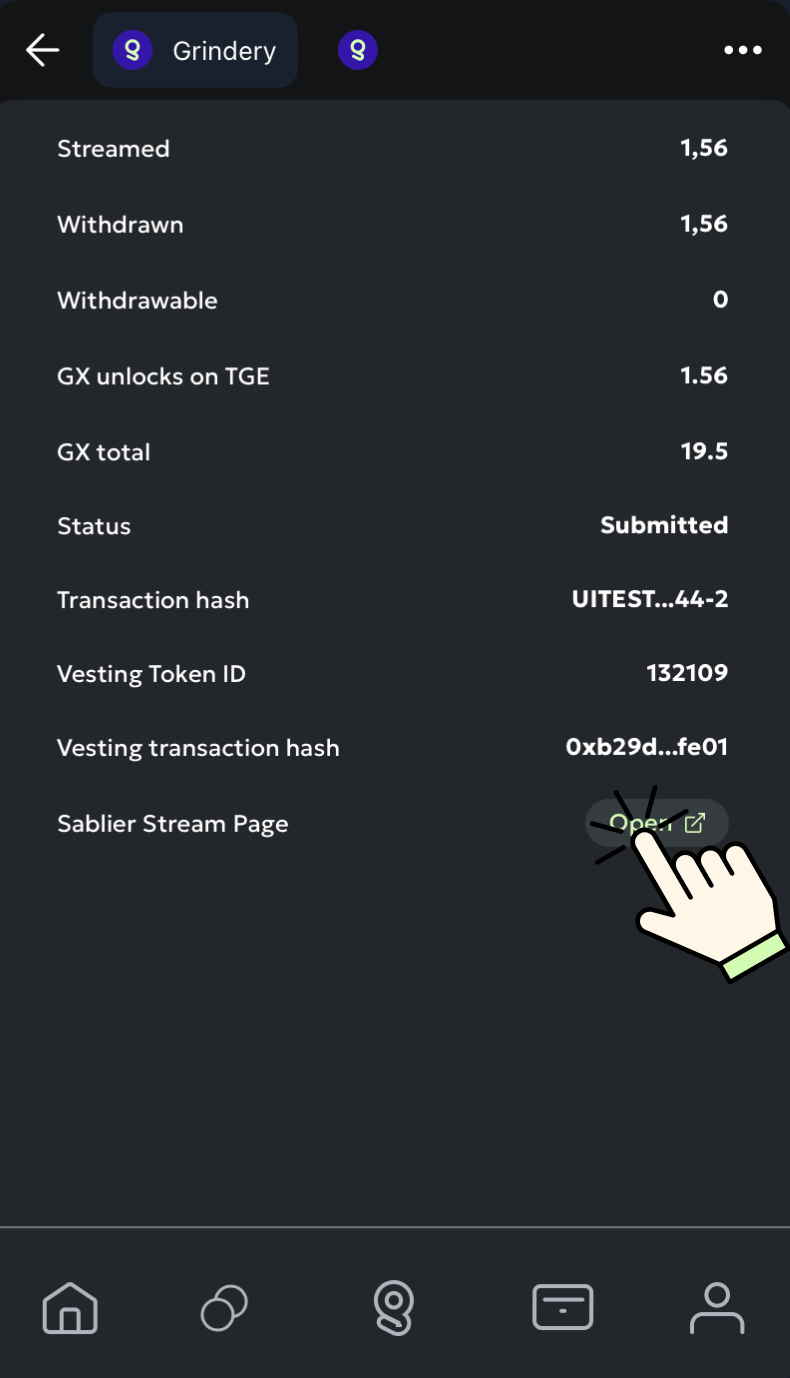Tap the Vesting Token ID value 132109

(x=687, y=673)
